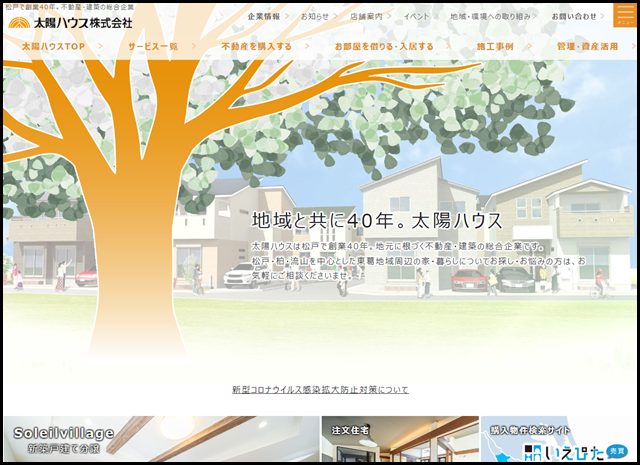
Task: Open the 施工事例 navigation item
Action: 495,47
